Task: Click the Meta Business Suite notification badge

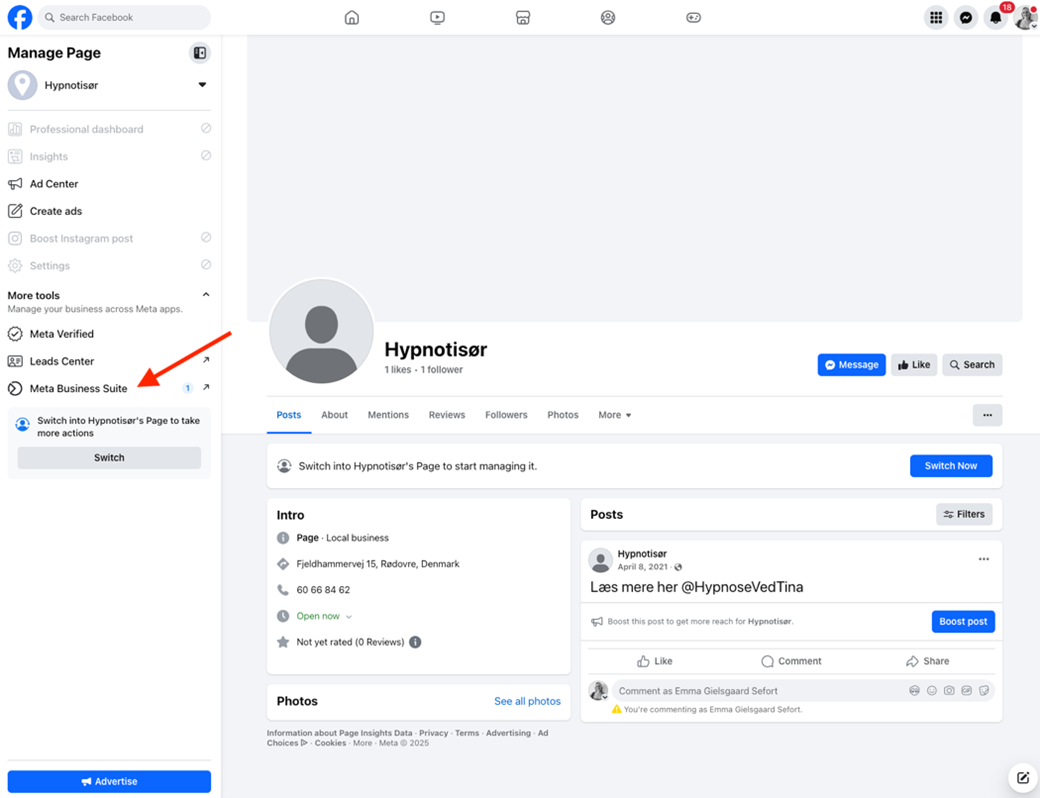Action: (x=188, y=388)
